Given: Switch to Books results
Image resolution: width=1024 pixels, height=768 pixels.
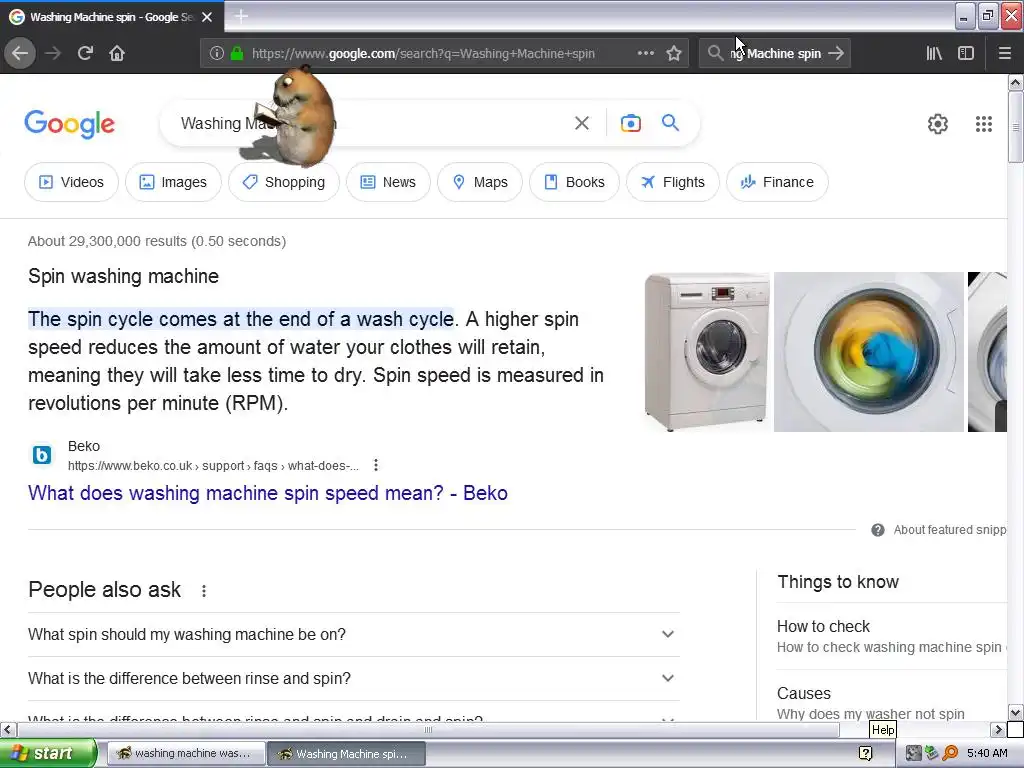Looking at the screenshot, I should point(574,182).
